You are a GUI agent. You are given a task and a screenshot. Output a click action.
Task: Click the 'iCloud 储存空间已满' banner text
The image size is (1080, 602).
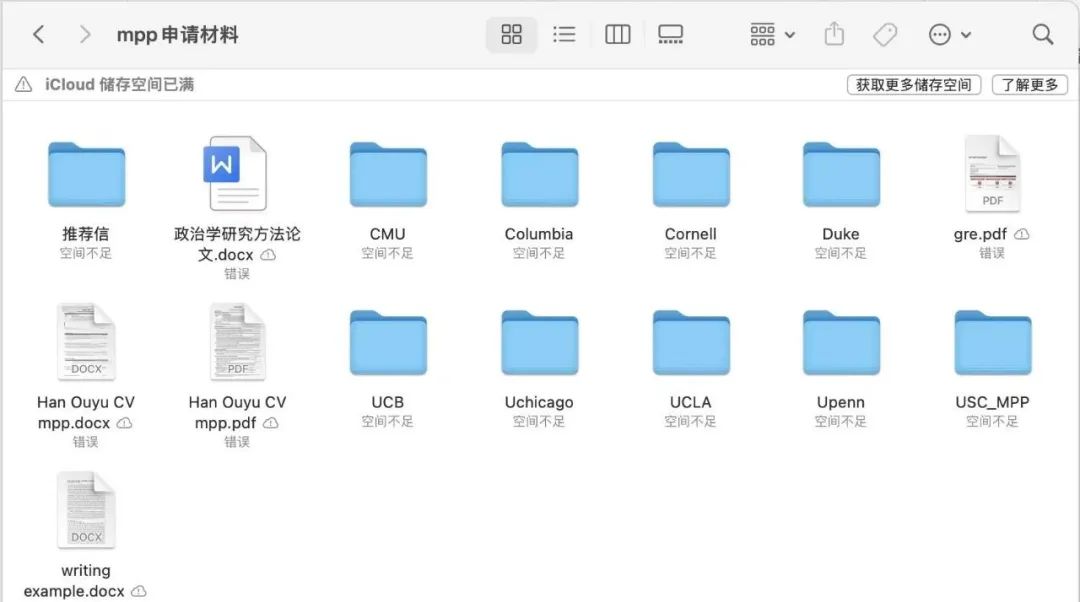point(120,85)
